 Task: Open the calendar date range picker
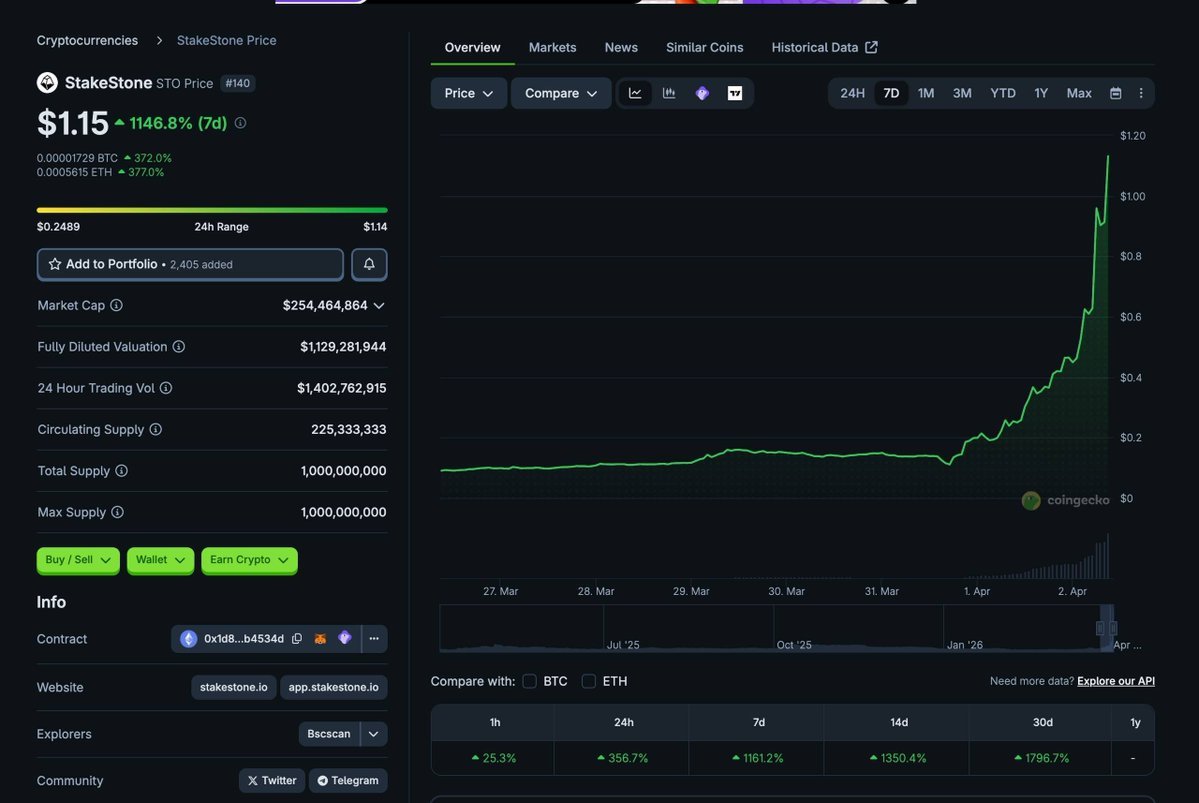1115,93
